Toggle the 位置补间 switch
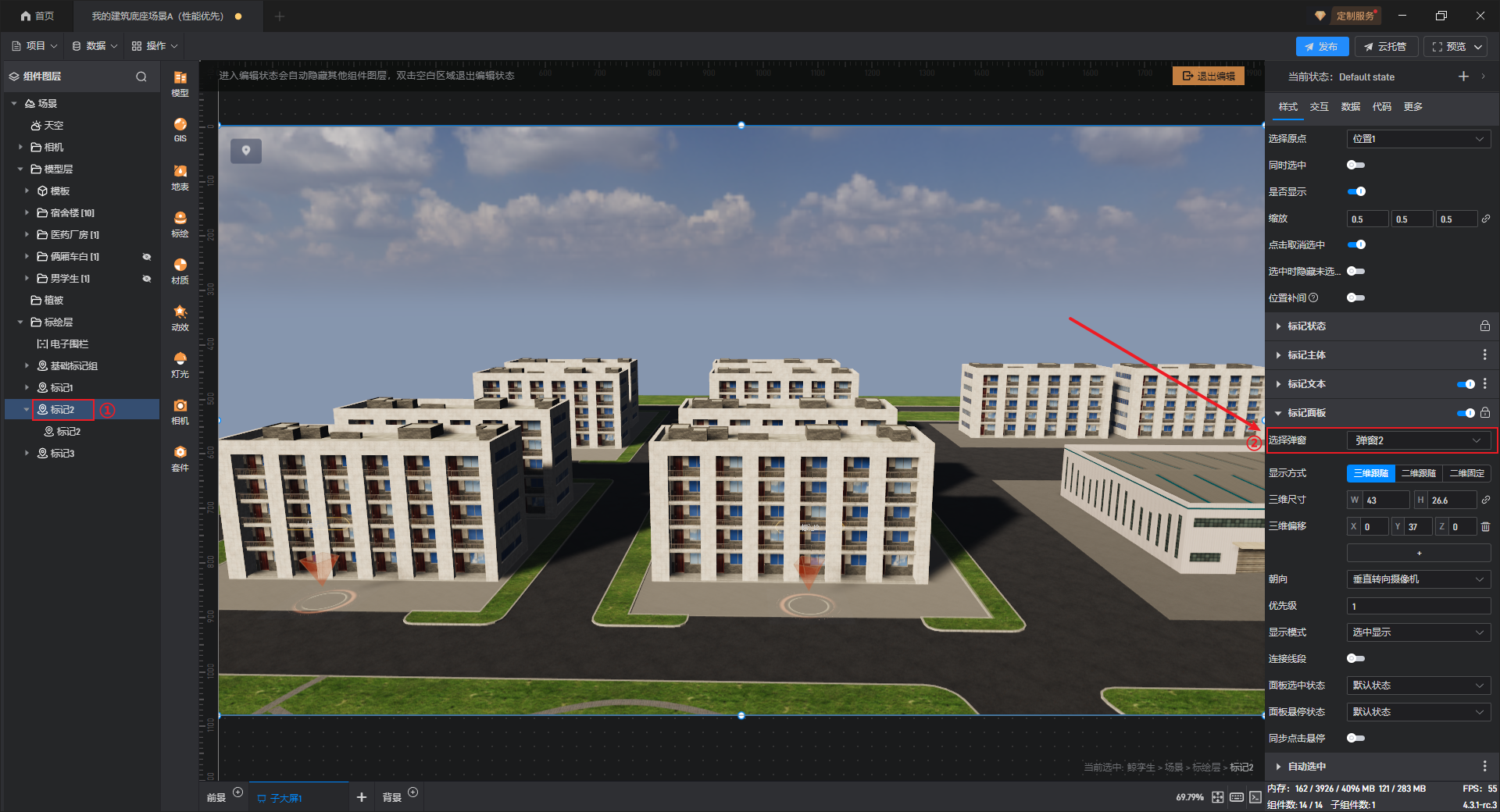 click(x=1356, y=297)
